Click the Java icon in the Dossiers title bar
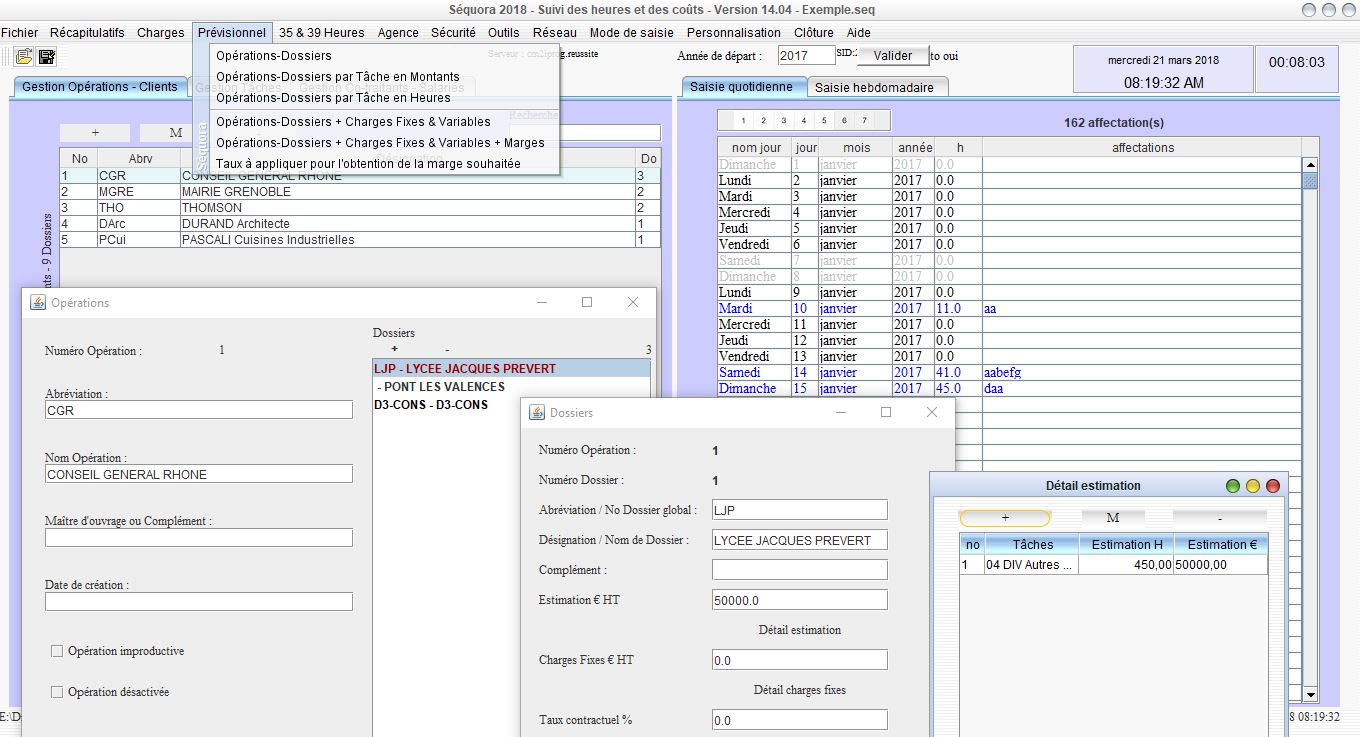Screen dimensions: 1360x737 coord(537,412)
